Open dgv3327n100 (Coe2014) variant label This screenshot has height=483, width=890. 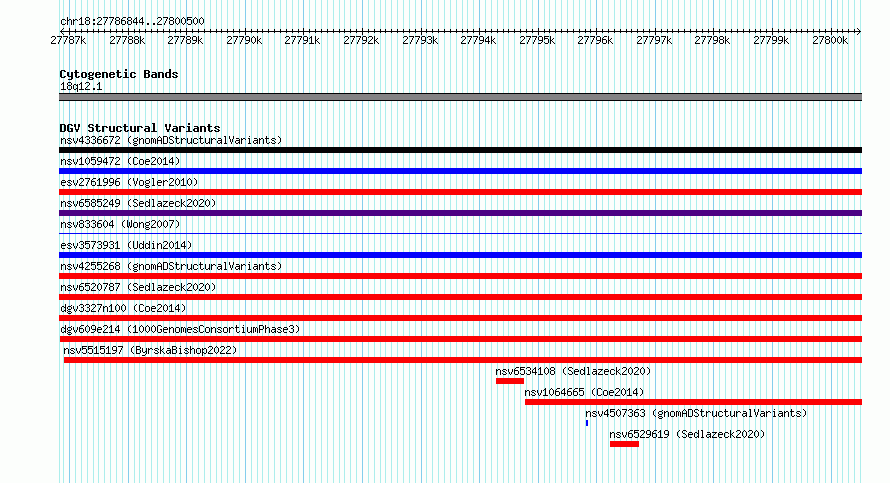click(x=123, y=308)
